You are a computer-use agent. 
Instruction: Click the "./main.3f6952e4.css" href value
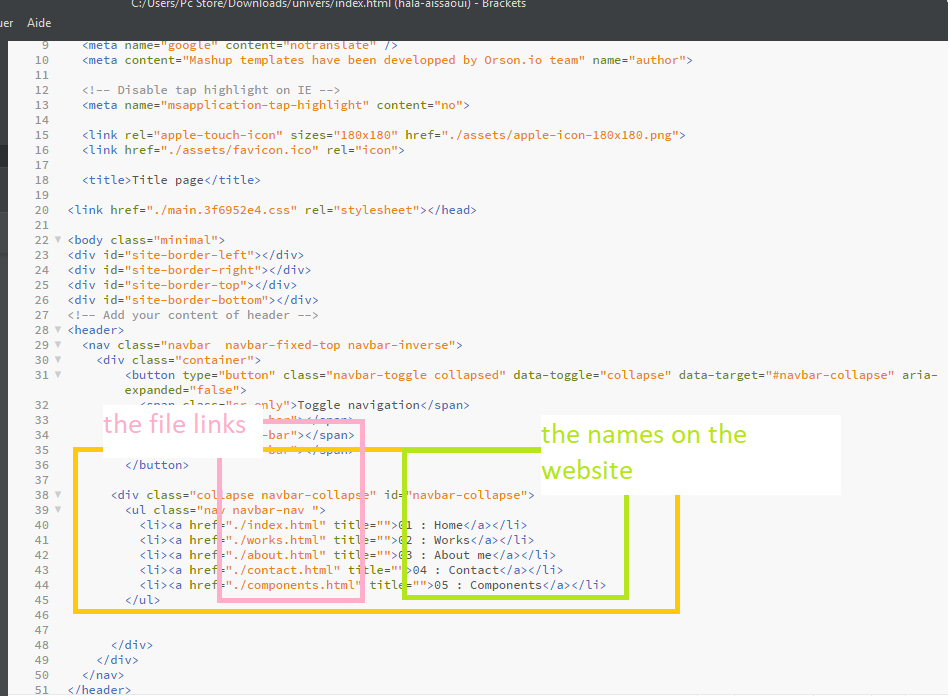pyautogui.click(x=222, y=210)
